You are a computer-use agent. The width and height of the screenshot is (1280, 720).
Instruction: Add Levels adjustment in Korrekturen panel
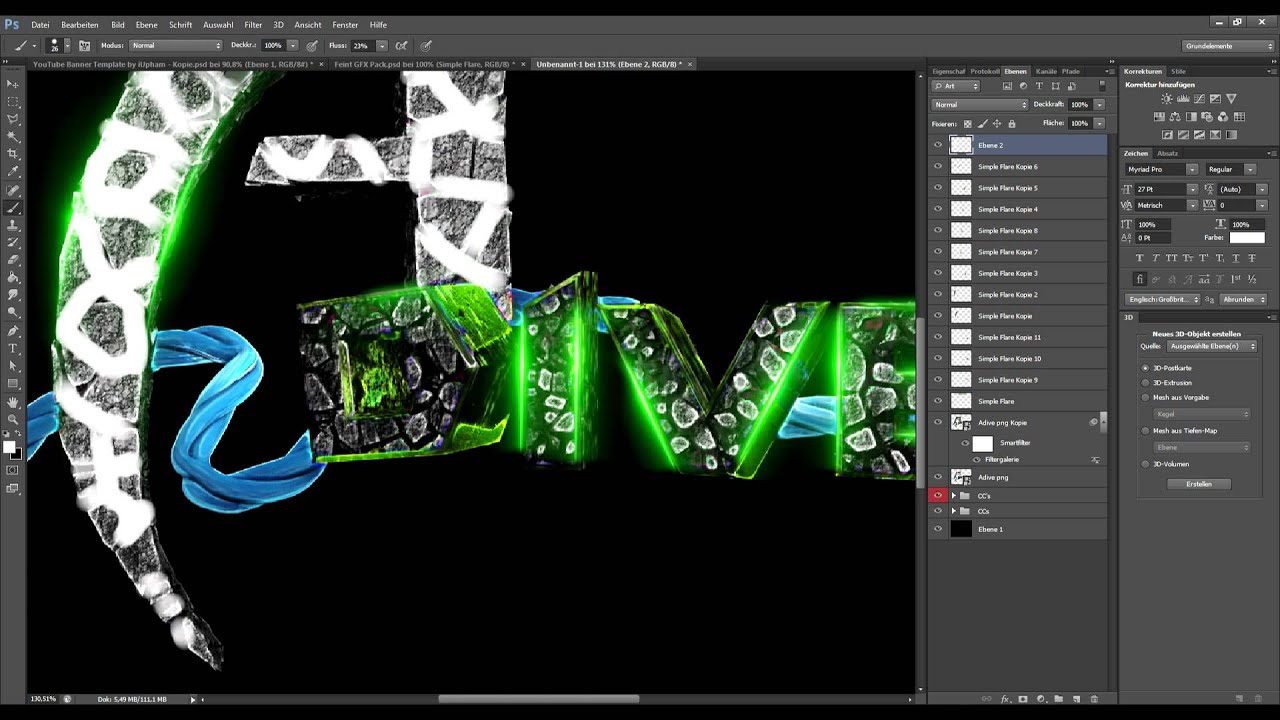pos(1182,99)
